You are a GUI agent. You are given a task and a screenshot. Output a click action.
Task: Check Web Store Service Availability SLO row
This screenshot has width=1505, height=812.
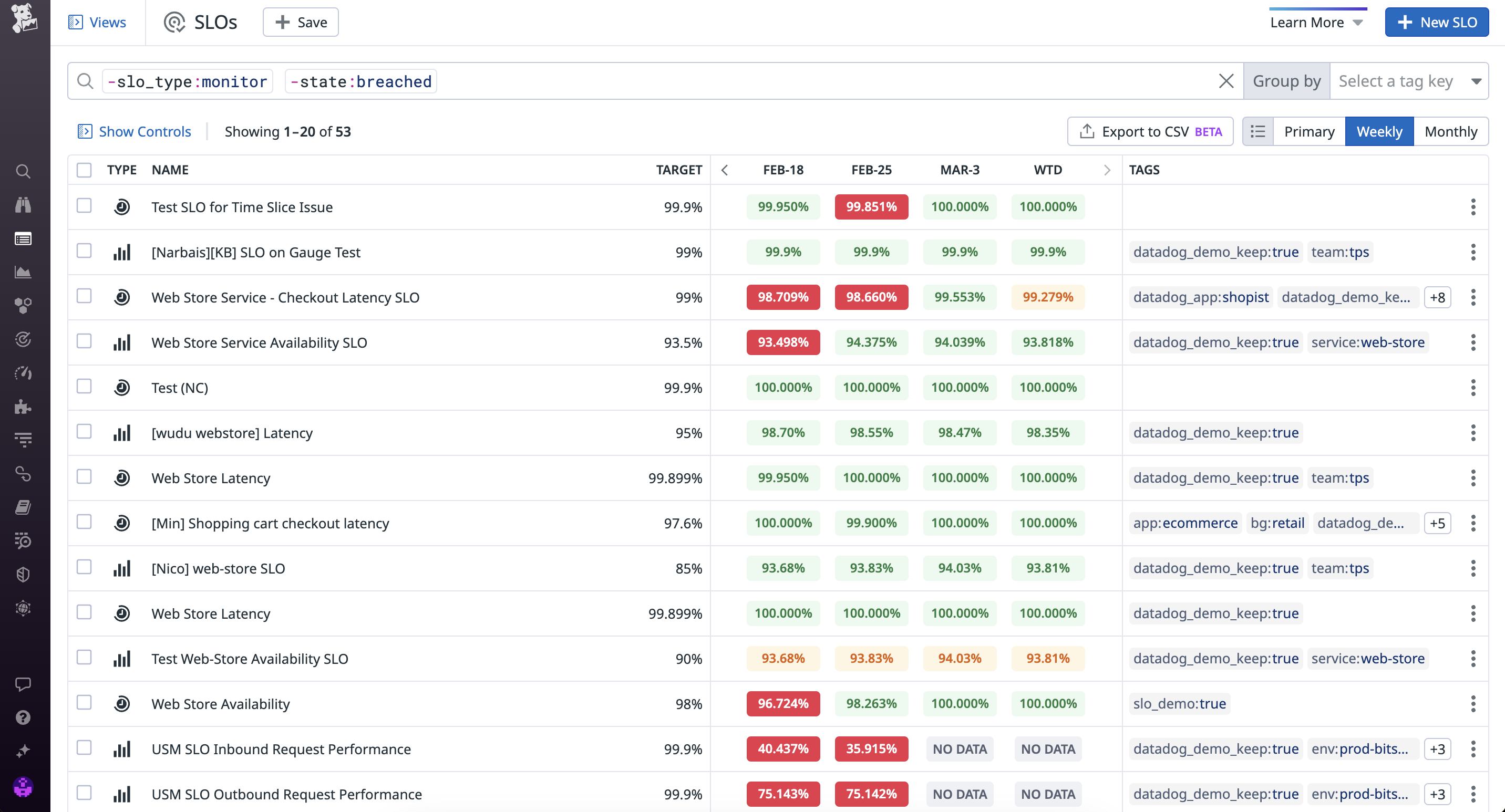tap(84, 341)
